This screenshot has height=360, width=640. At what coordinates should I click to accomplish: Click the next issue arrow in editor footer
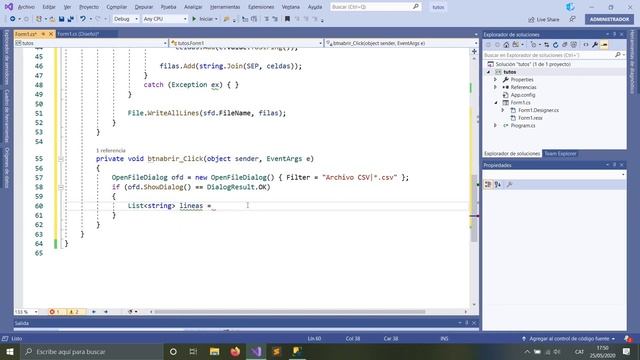coord(106,312)
